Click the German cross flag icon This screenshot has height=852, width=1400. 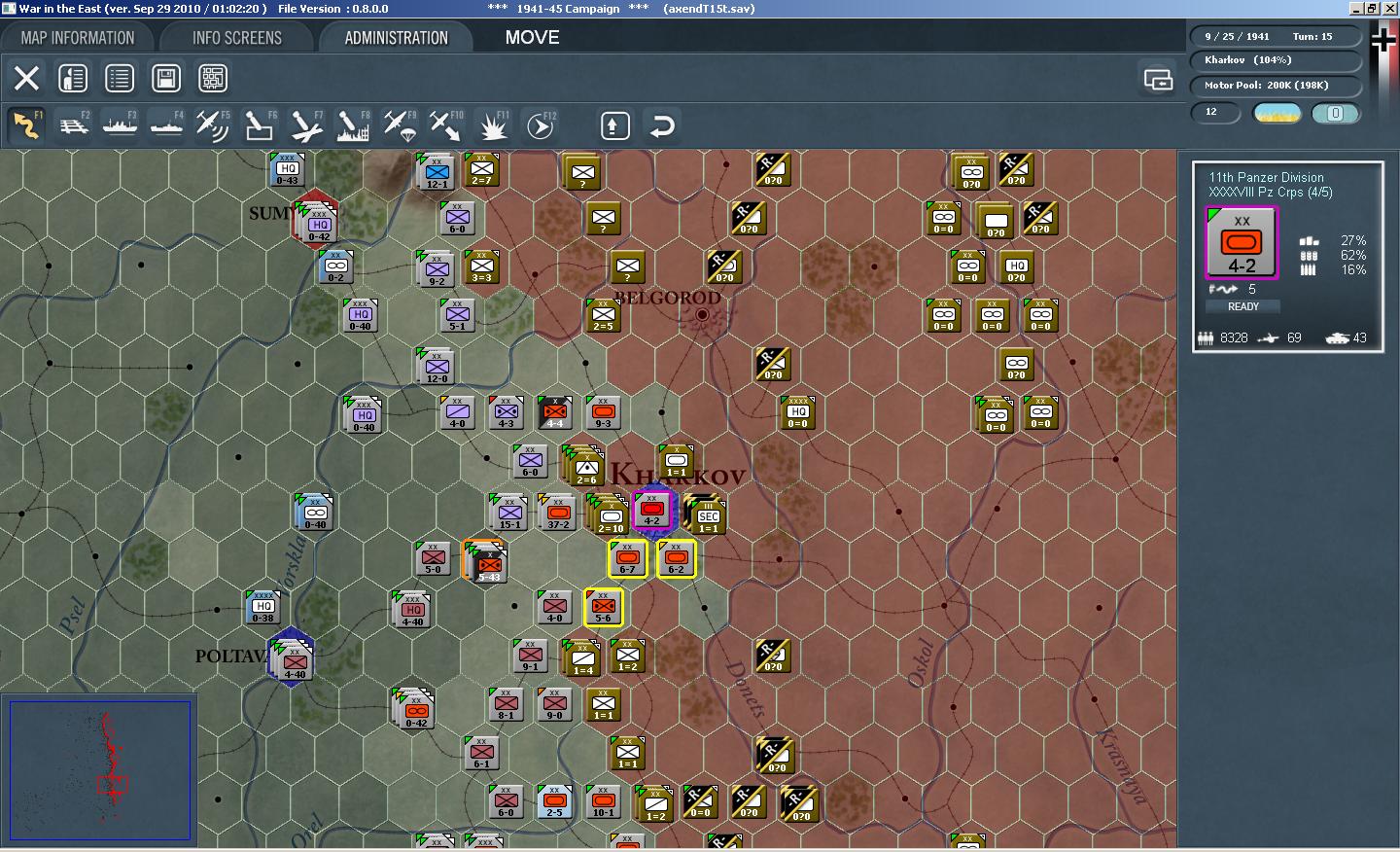pos(1383,39)
